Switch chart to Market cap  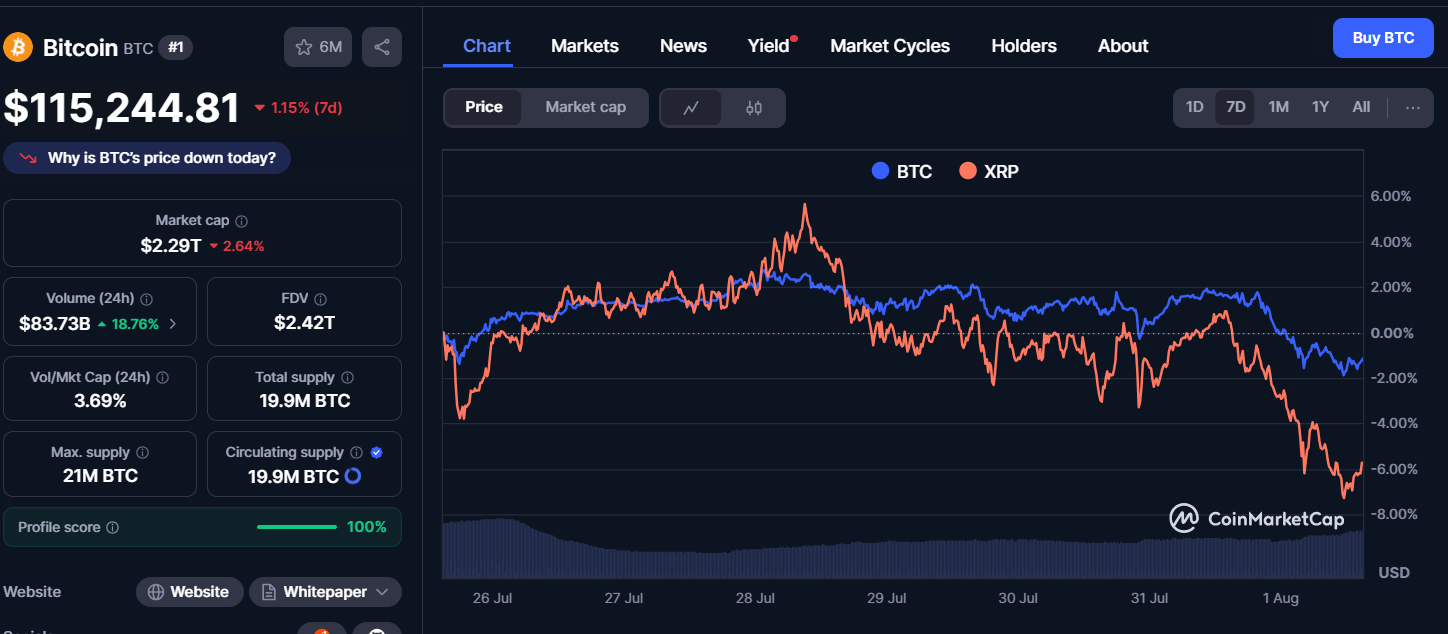tap(585, 108)
